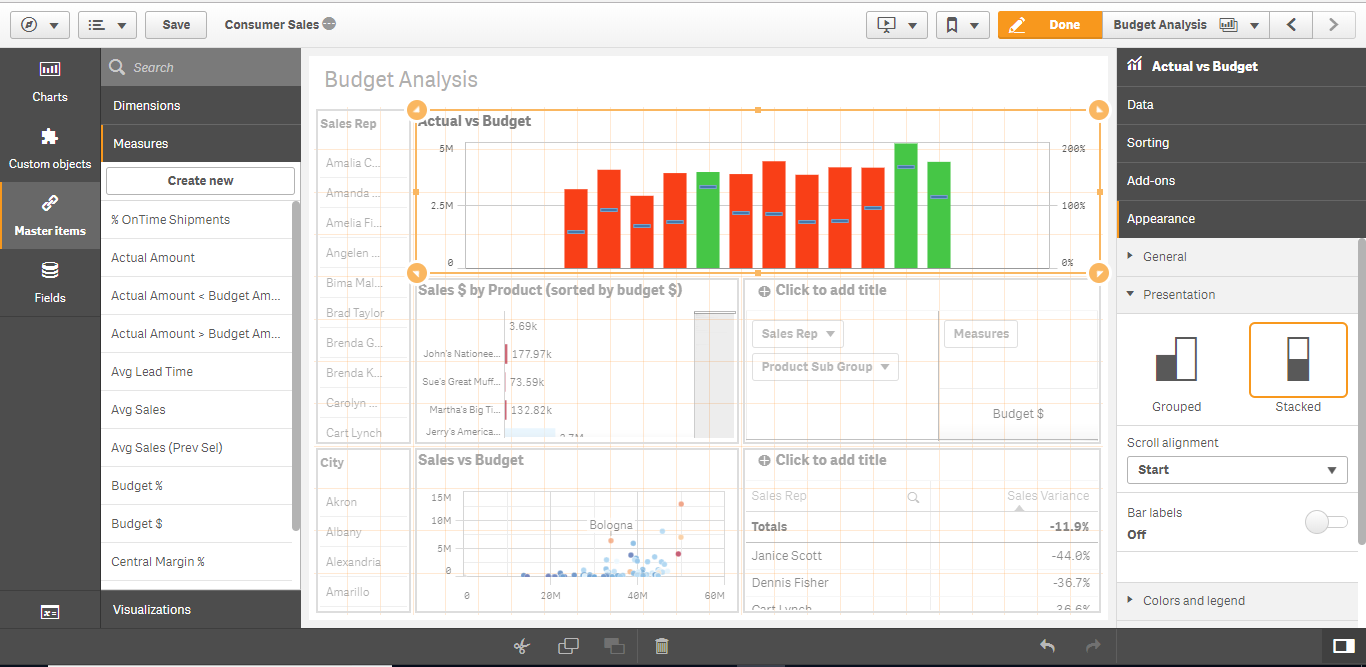Undo the last action
Viewport: 1366px width, 667px height.
(x=1047, y=646)
